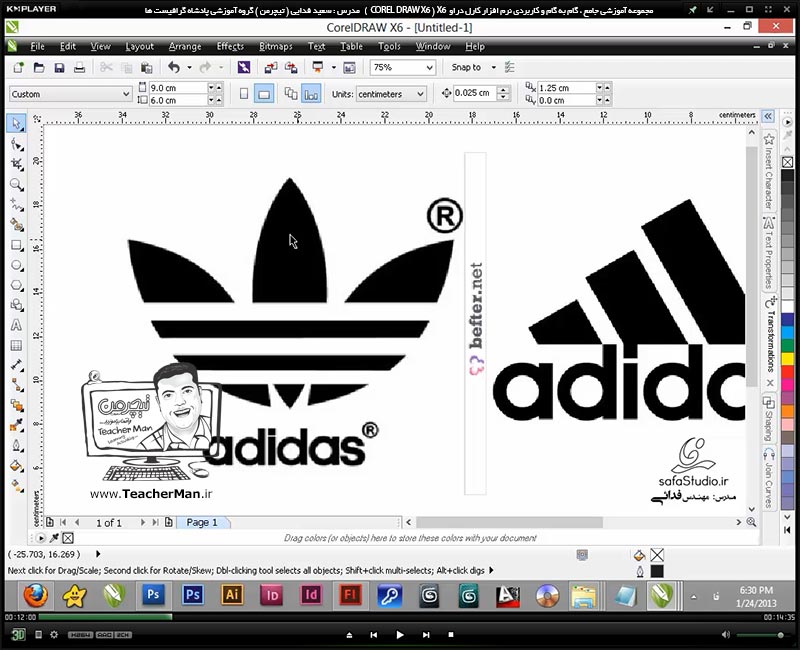Select the Polygon tool

point(16,285)
